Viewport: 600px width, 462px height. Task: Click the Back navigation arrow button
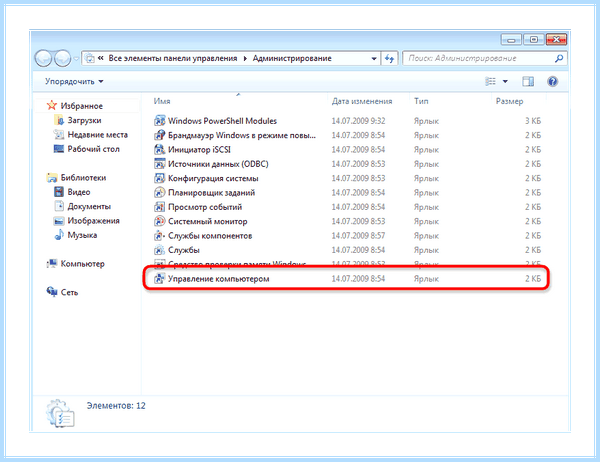[43, 59]
